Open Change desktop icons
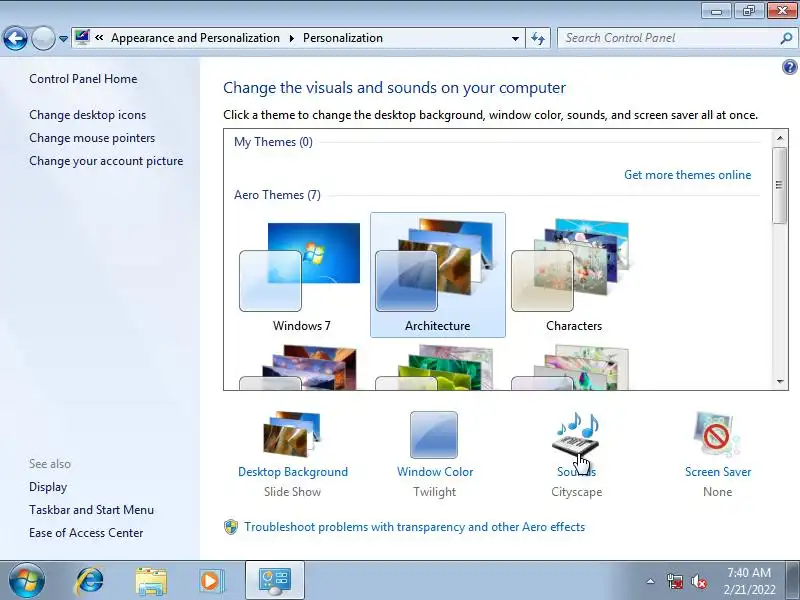 coord(87,115)
